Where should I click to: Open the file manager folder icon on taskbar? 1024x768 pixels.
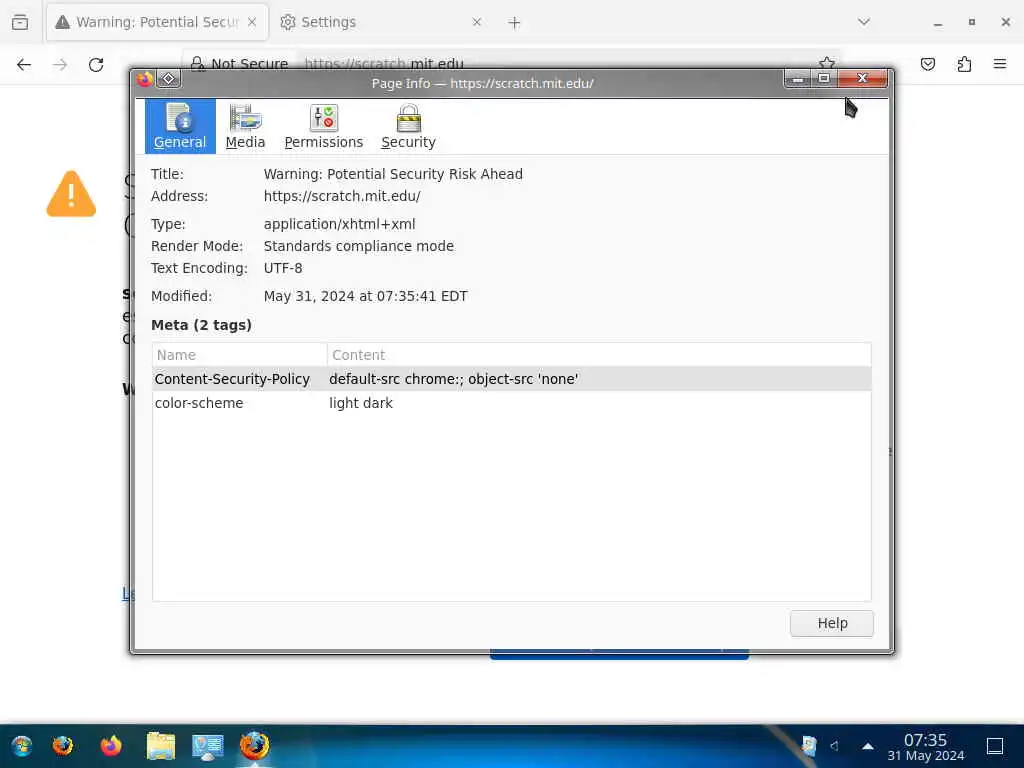coord(161,746)
